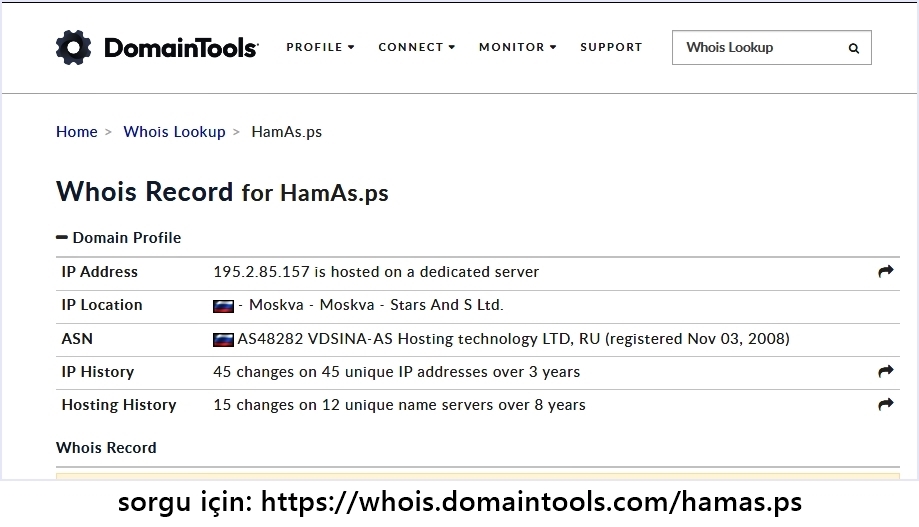The height and width of the screenshot is (527, 919).
Task: Click the flag icon in ASN row
Action: point(223,339)
